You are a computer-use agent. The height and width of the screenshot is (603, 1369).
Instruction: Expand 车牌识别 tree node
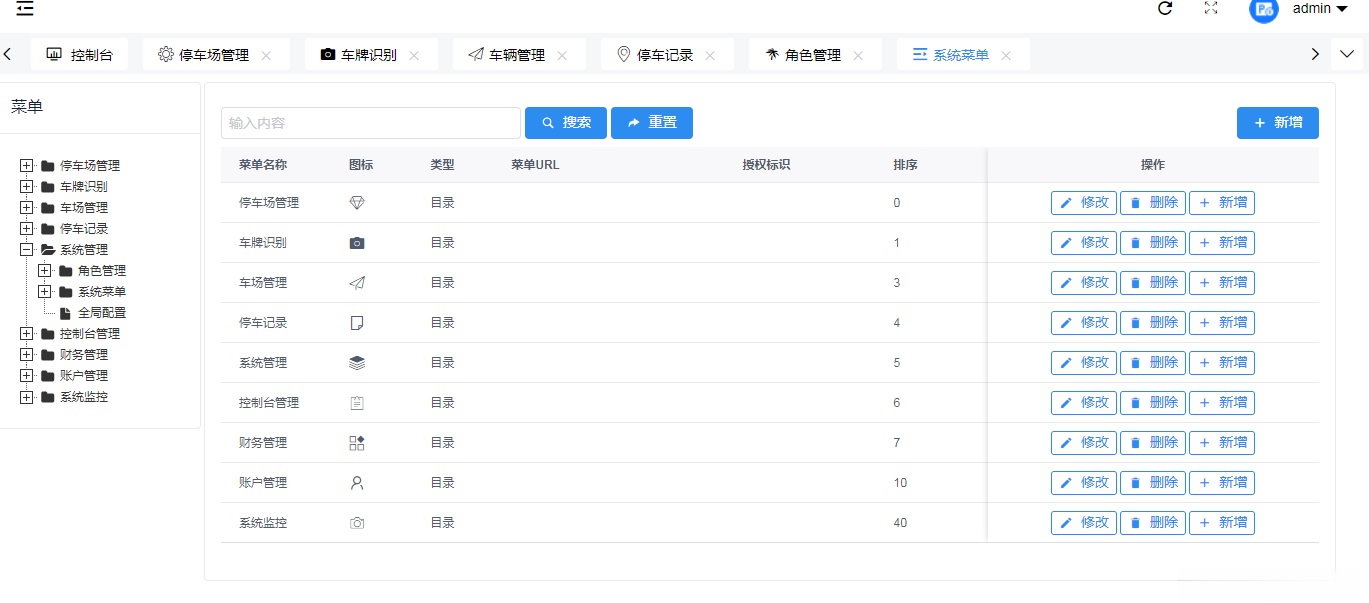[27, 187]
